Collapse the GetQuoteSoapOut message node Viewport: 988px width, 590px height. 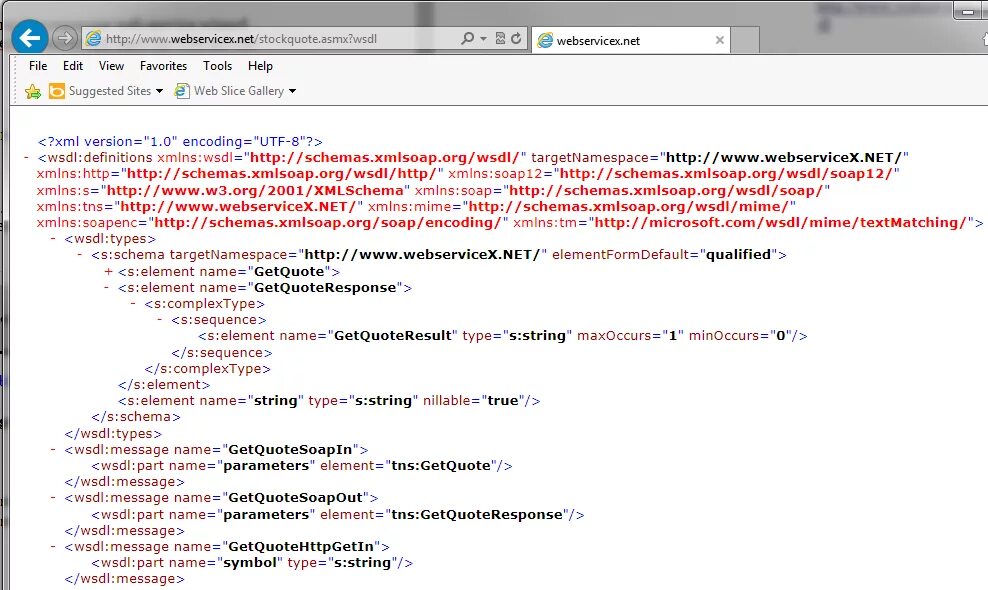click(x=53, y=497)
